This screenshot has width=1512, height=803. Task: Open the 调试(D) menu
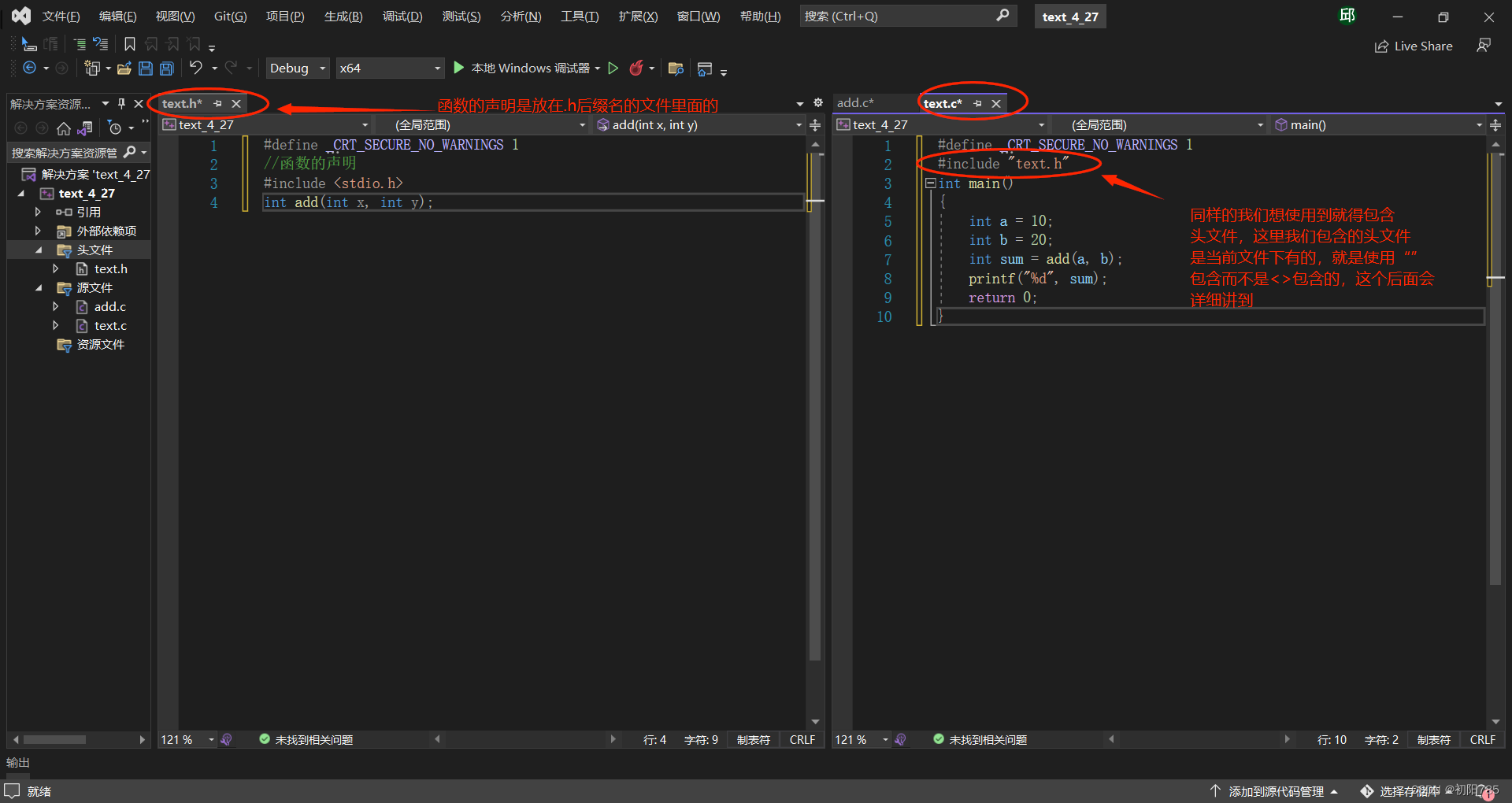tap(402, 16)
